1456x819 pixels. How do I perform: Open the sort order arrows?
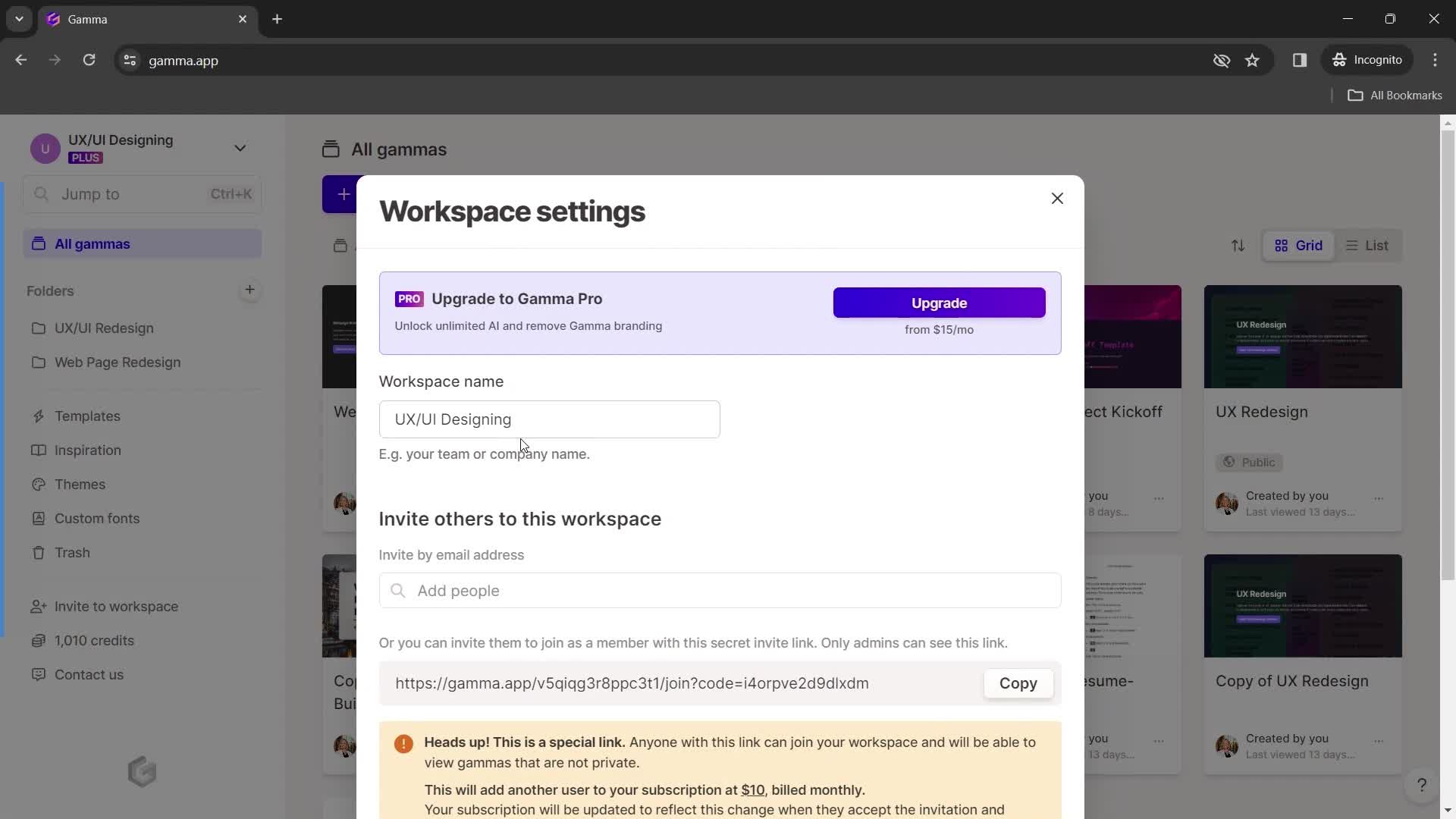coord(1238,246)
